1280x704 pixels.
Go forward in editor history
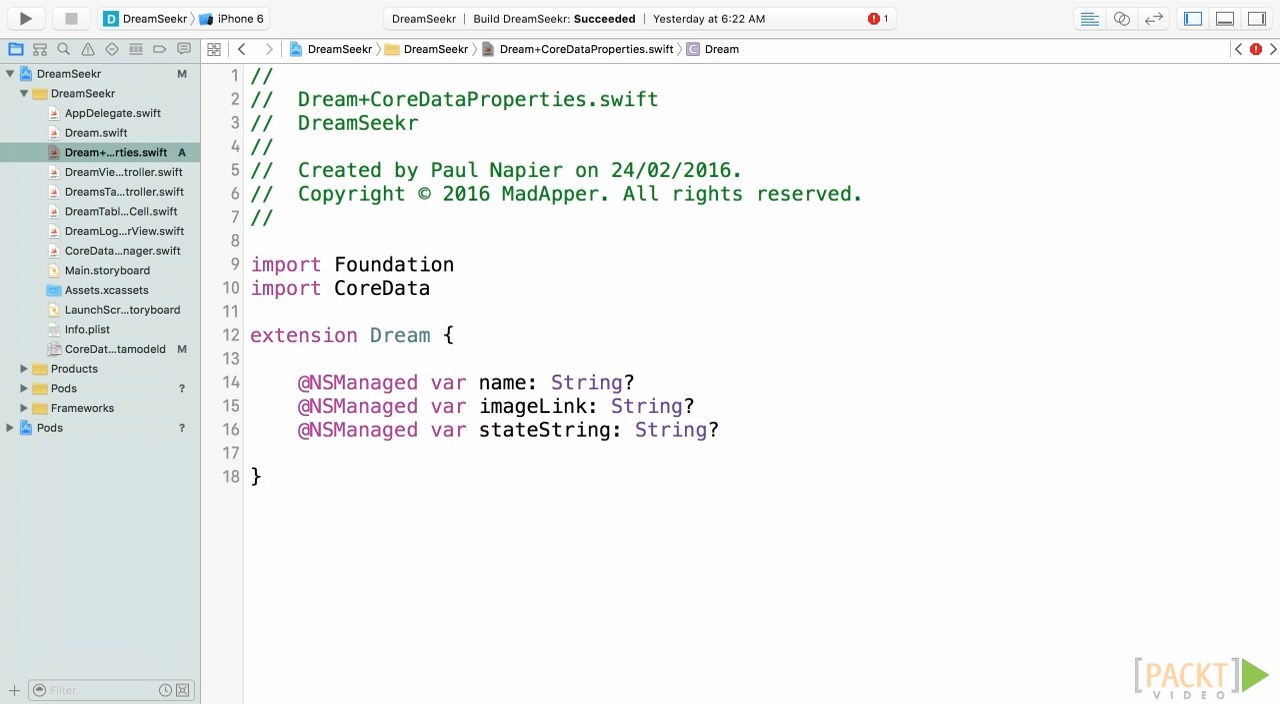268,49
